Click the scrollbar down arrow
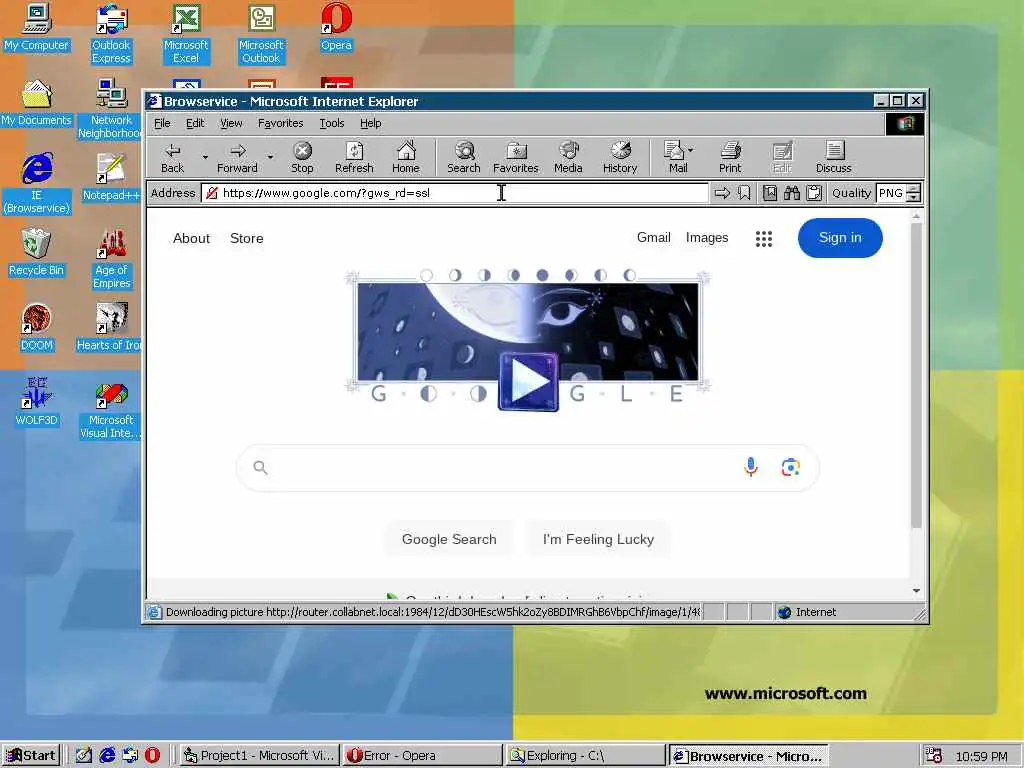This screenshot has width=1024, height=768. [x=916, y=590]
